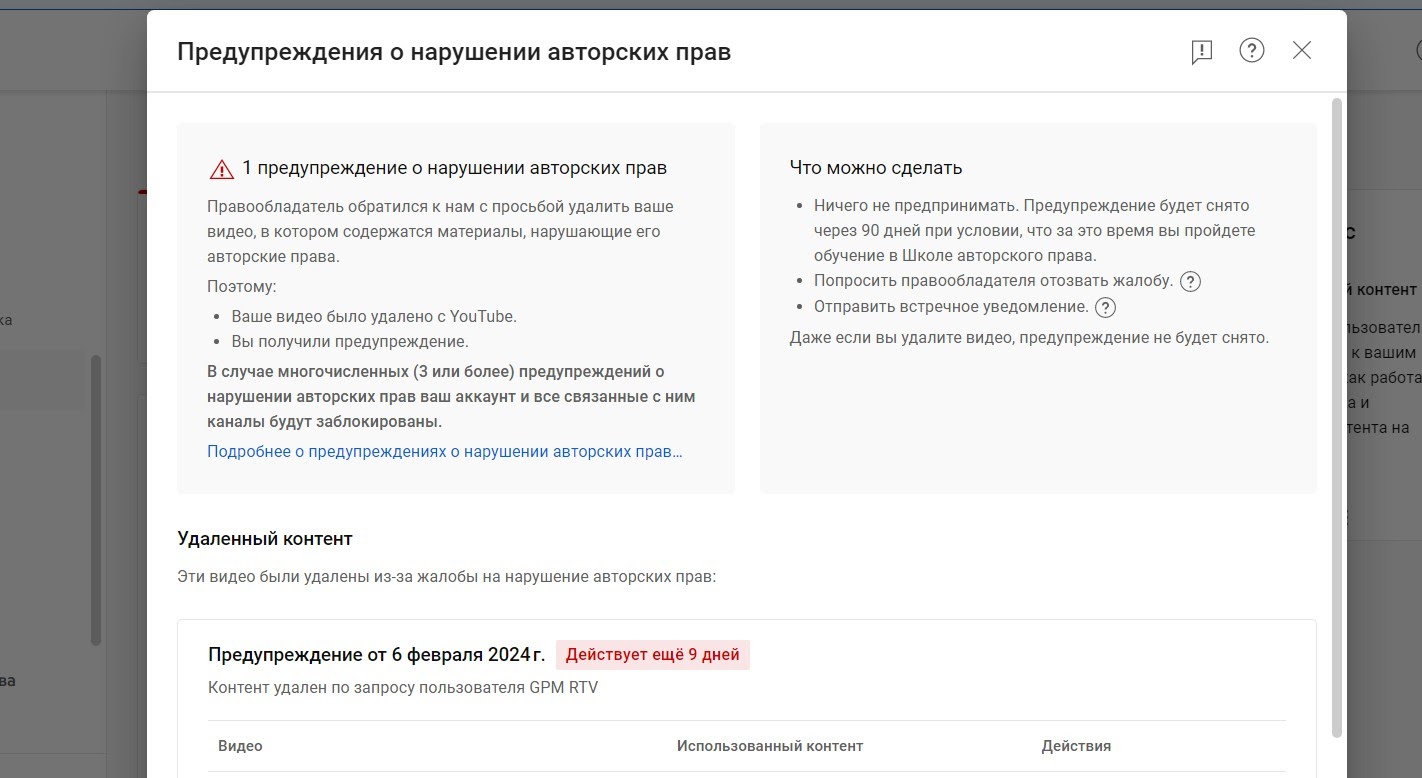Click the 'Что можно сделать' heading
1422x778 pixels.
(876, 168)
